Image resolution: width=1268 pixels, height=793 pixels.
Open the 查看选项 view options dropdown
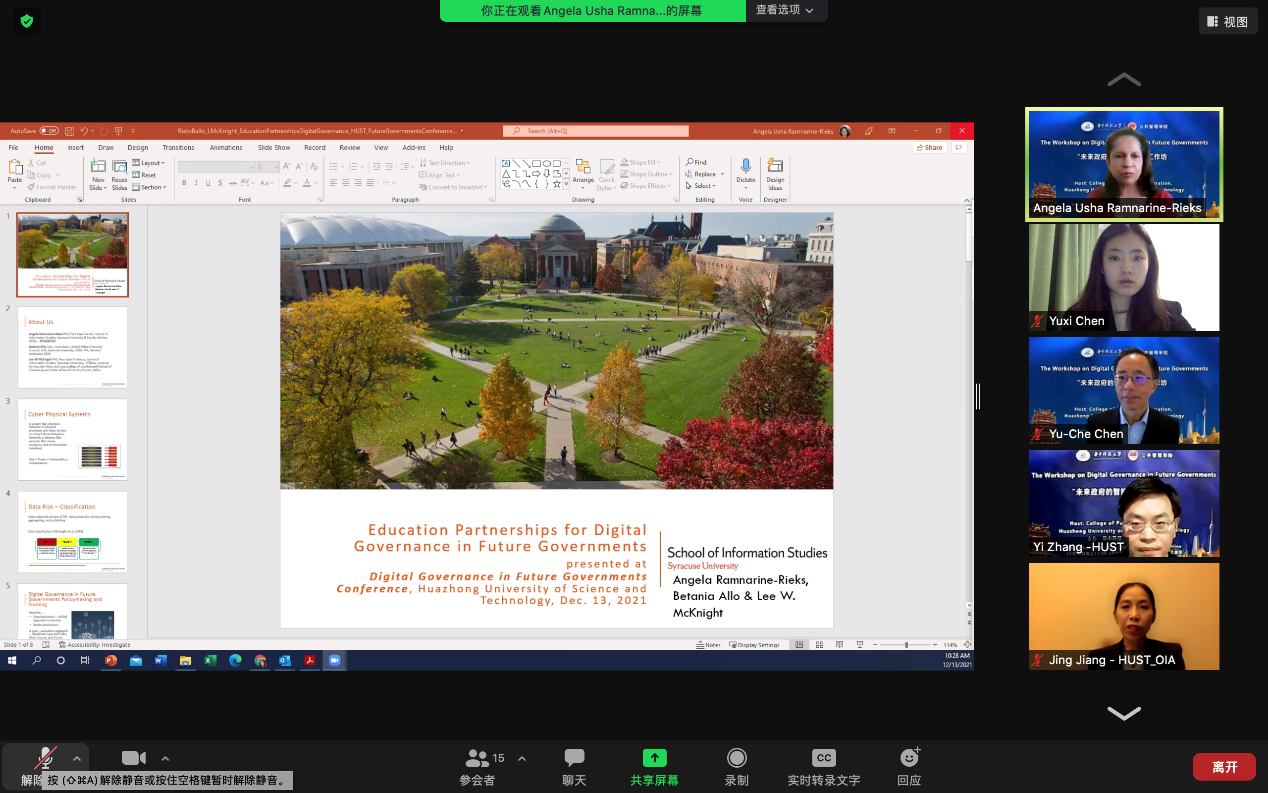(x=785, y=10)
